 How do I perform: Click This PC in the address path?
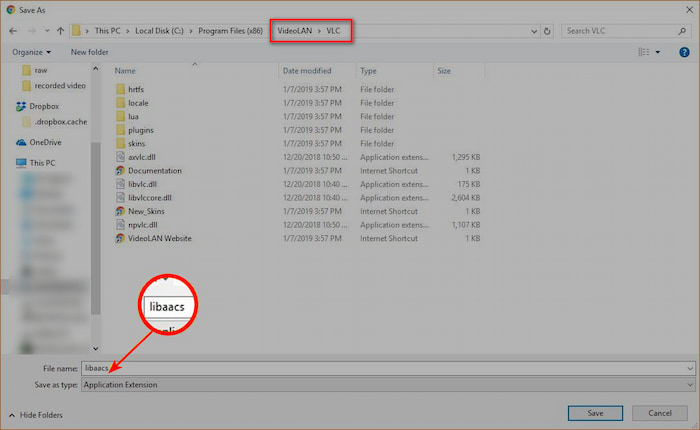click(x=108, y=31)
